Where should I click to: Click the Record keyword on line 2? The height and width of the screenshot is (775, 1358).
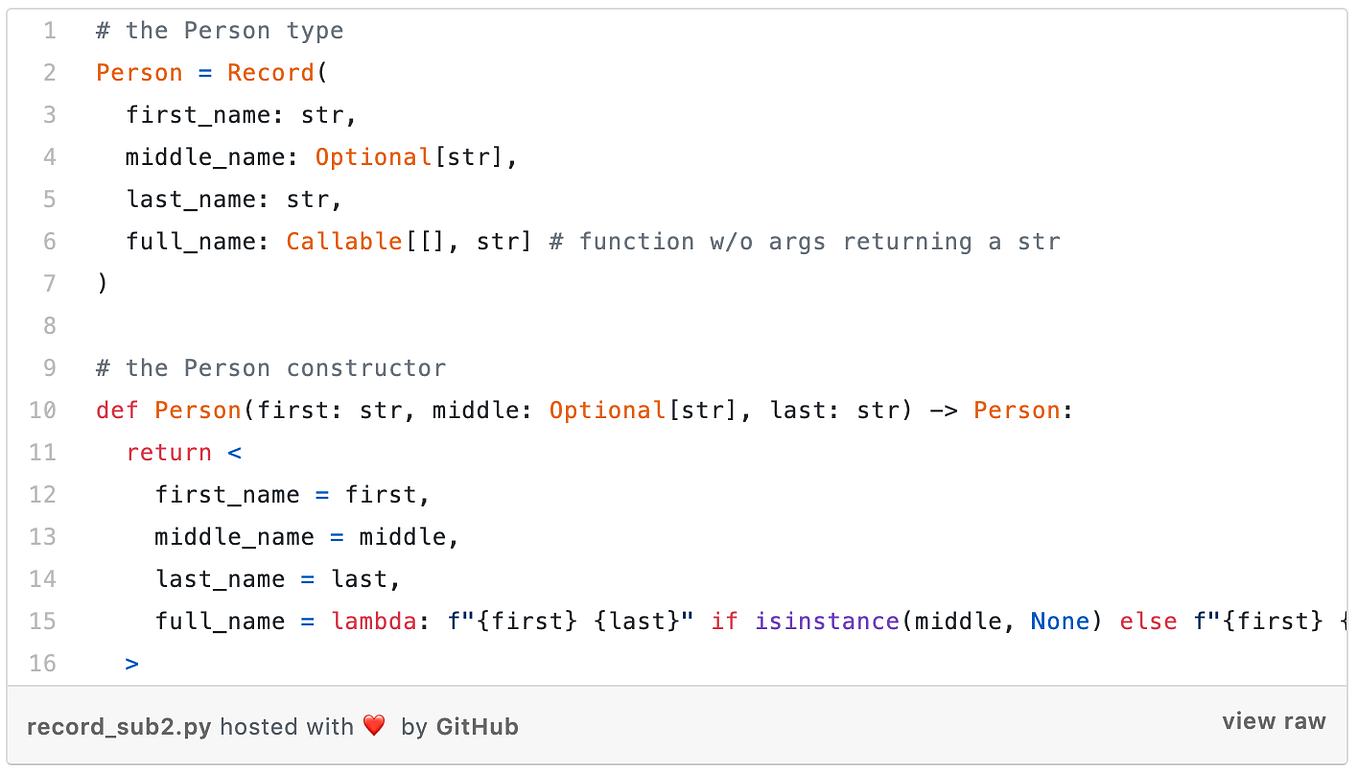271,73
